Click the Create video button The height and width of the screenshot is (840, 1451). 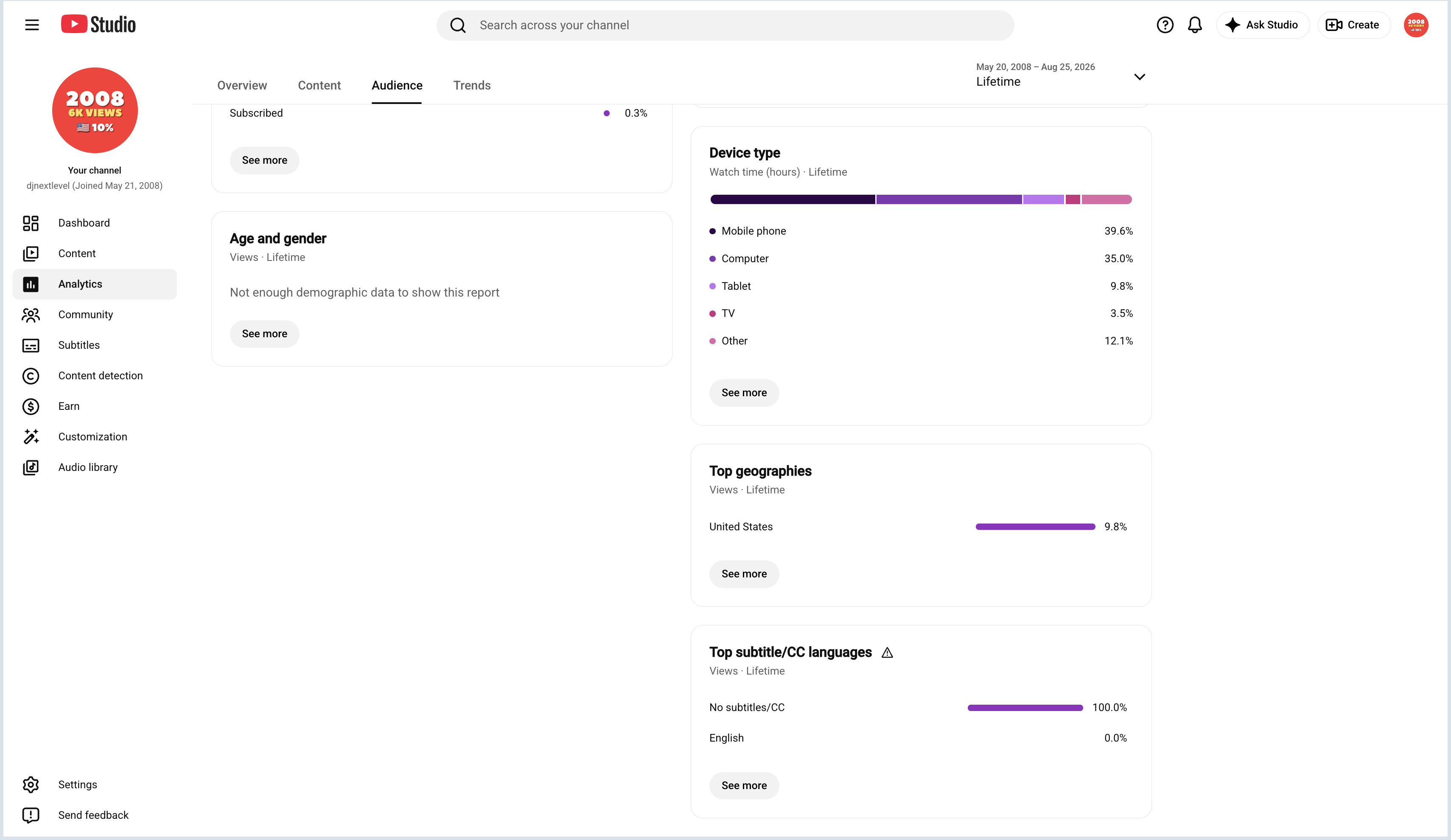(x=1353, y=25)
